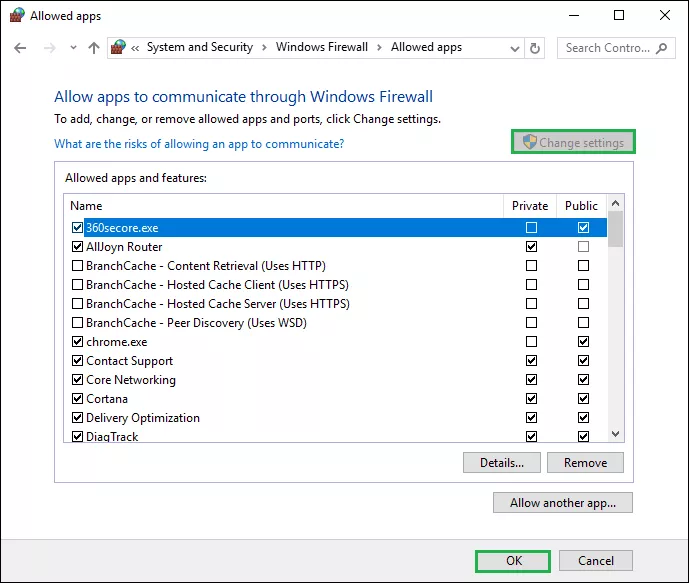The width and height of the screenshot is (689, 583).
Task: Click the Remove button
Action: (585, 463)
